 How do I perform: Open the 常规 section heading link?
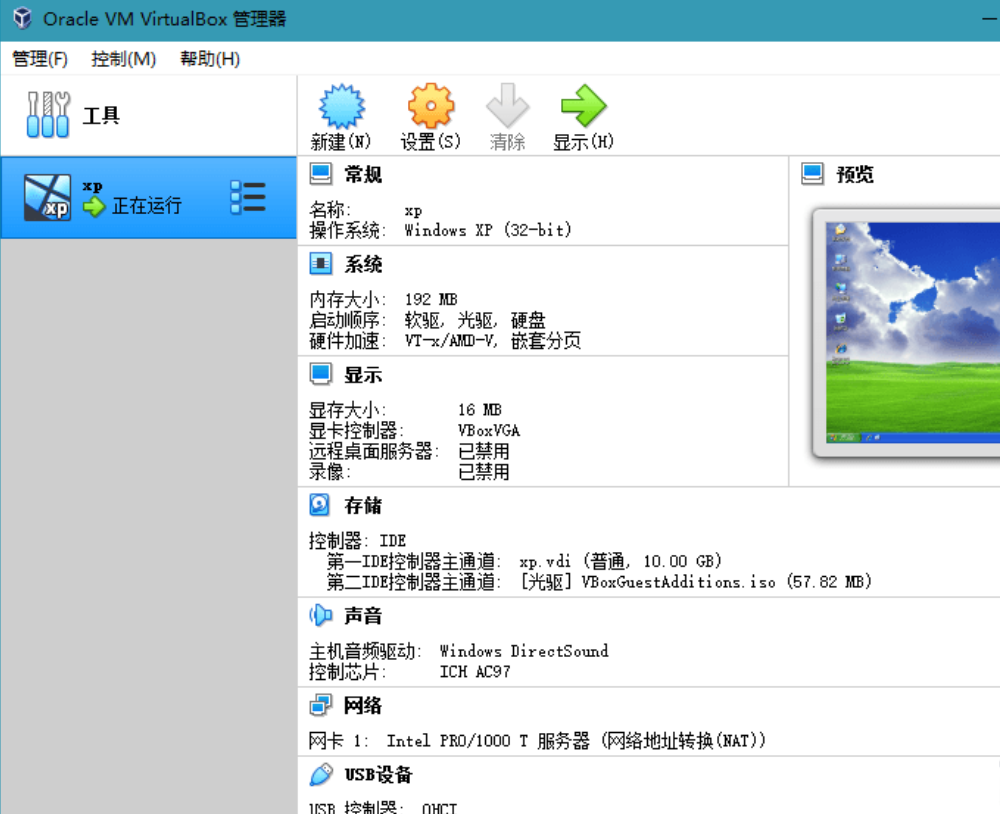click(x=363, y=174)
